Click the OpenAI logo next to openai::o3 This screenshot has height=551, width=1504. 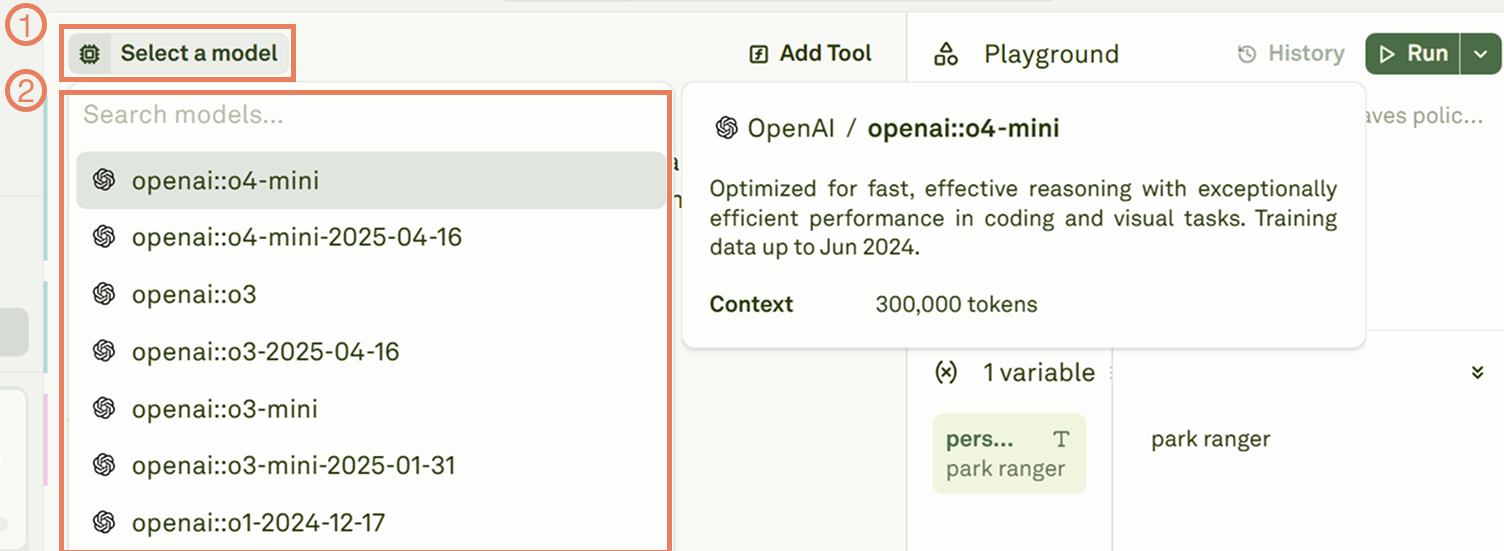104,294
